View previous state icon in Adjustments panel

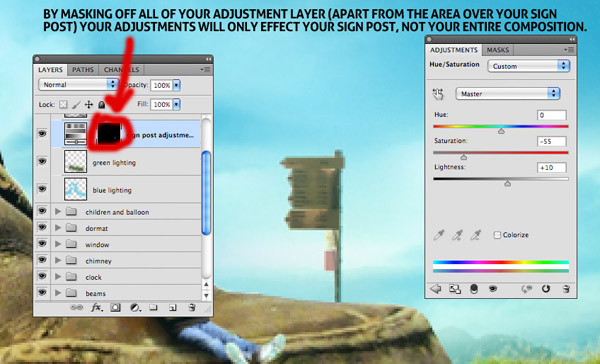(527, 289)
